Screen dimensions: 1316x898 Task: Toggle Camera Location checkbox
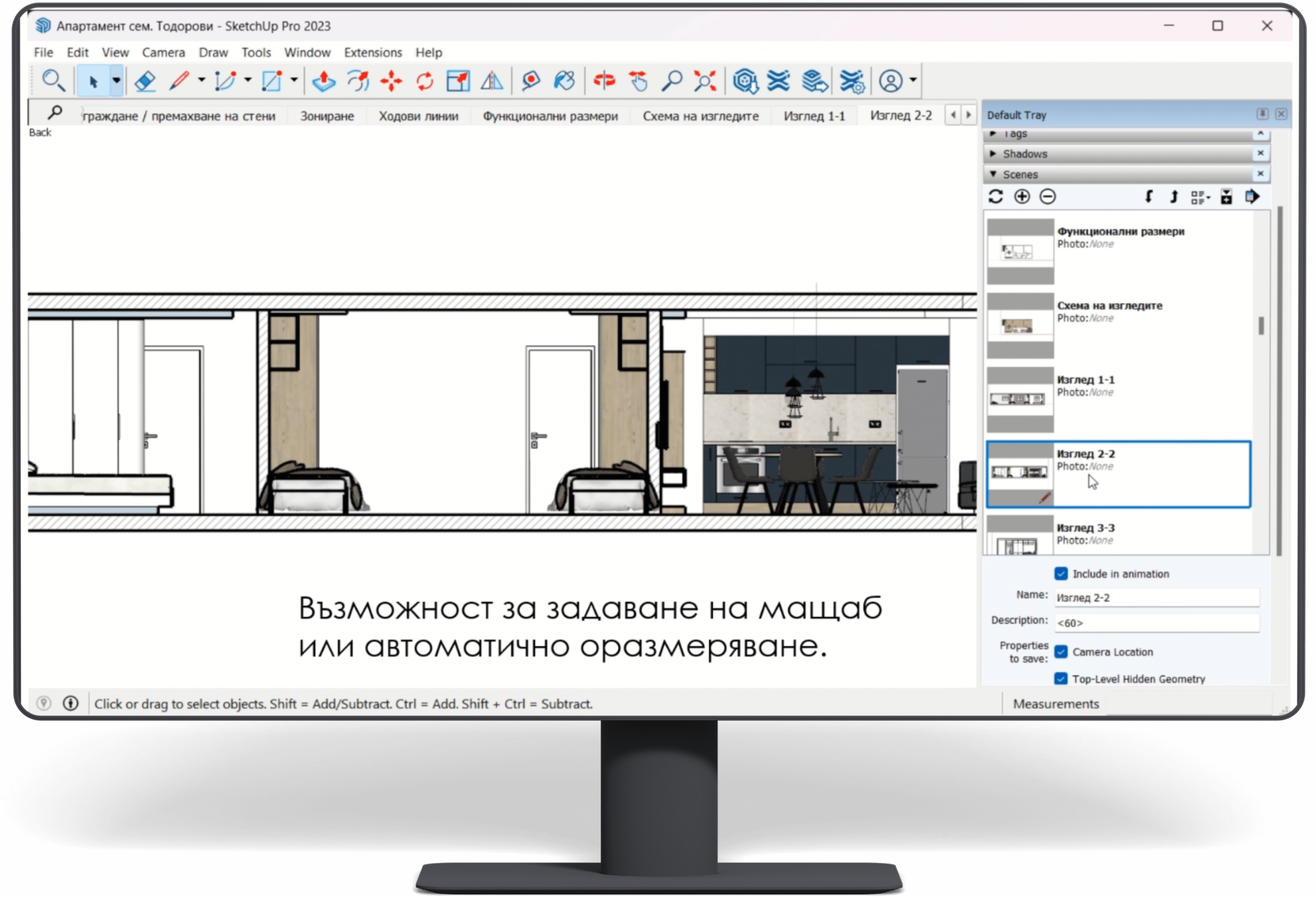point(1061,652)
